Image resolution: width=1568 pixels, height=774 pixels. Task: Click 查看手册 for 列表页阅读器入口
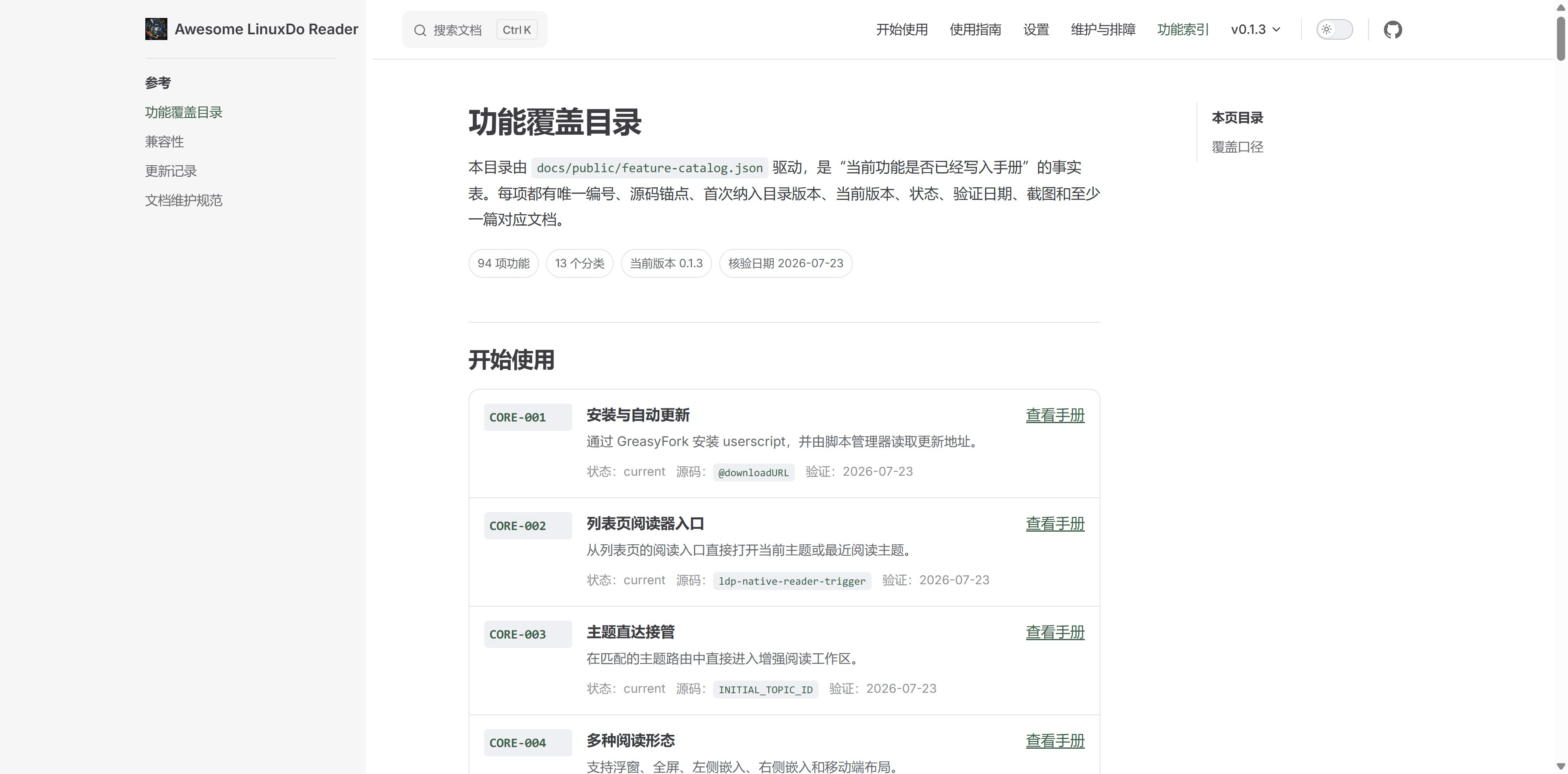pos(1055,524)
